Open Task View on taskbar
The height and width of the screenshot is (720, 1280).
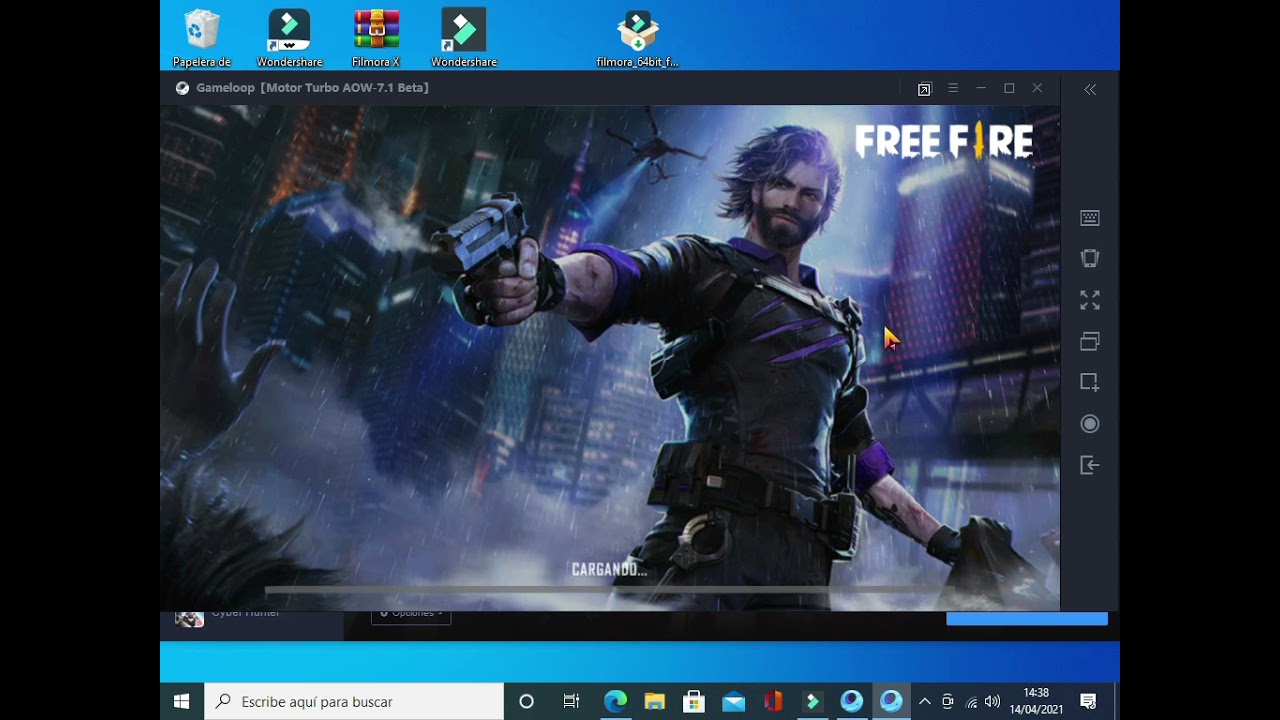coord(571,702)
